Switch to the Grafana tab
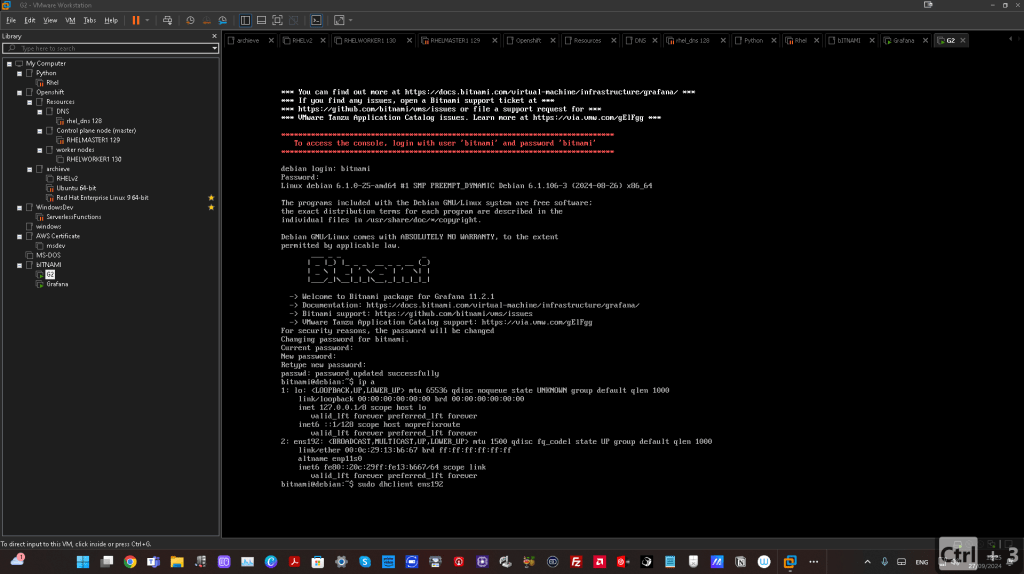 pos(903,40)
